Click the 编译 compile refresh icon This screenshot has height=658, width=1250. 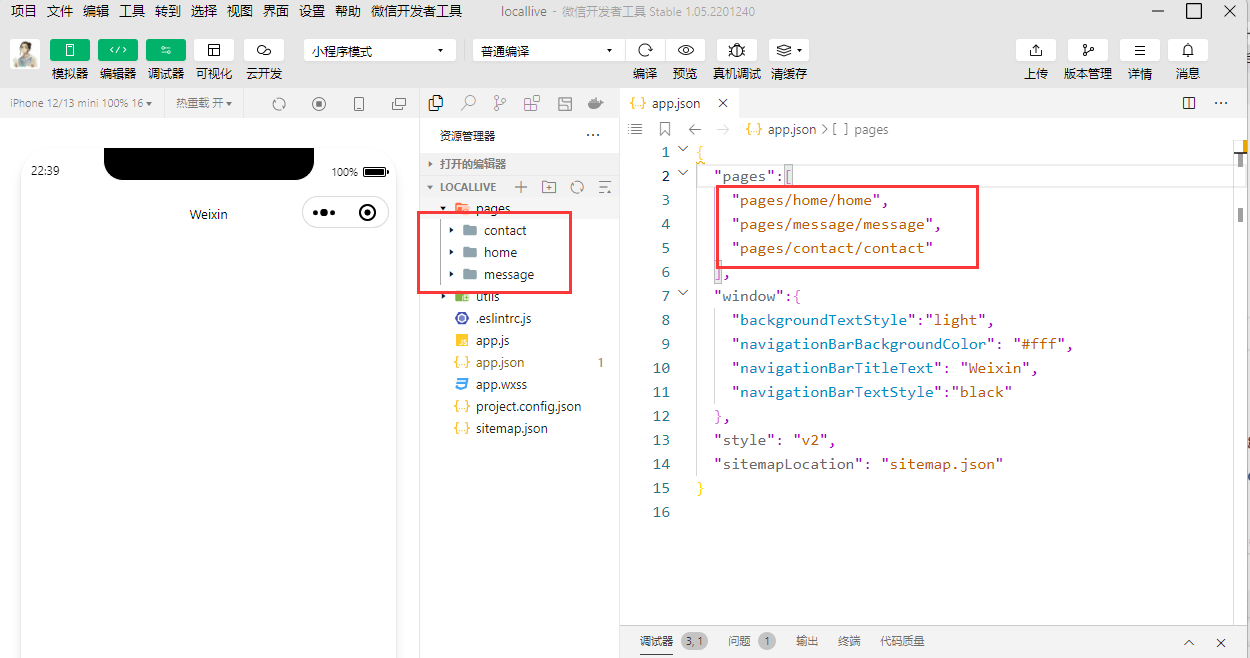645,50
